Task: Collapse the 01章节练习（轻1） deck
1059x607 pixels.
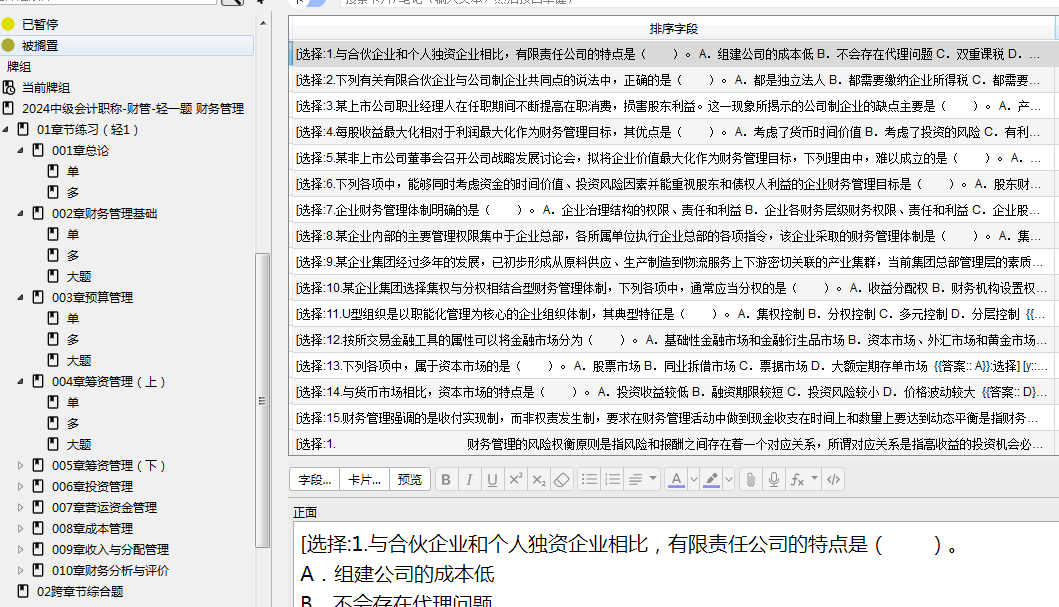Action: pos(5,129)
